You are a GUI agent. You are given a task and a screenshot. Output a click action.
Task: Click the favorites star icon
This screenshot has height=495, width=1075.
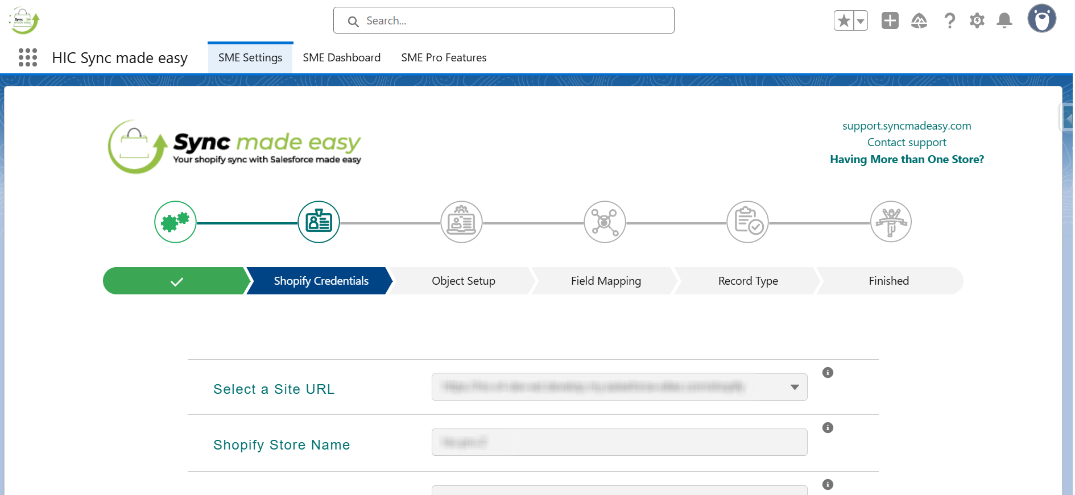coord(844,21)
